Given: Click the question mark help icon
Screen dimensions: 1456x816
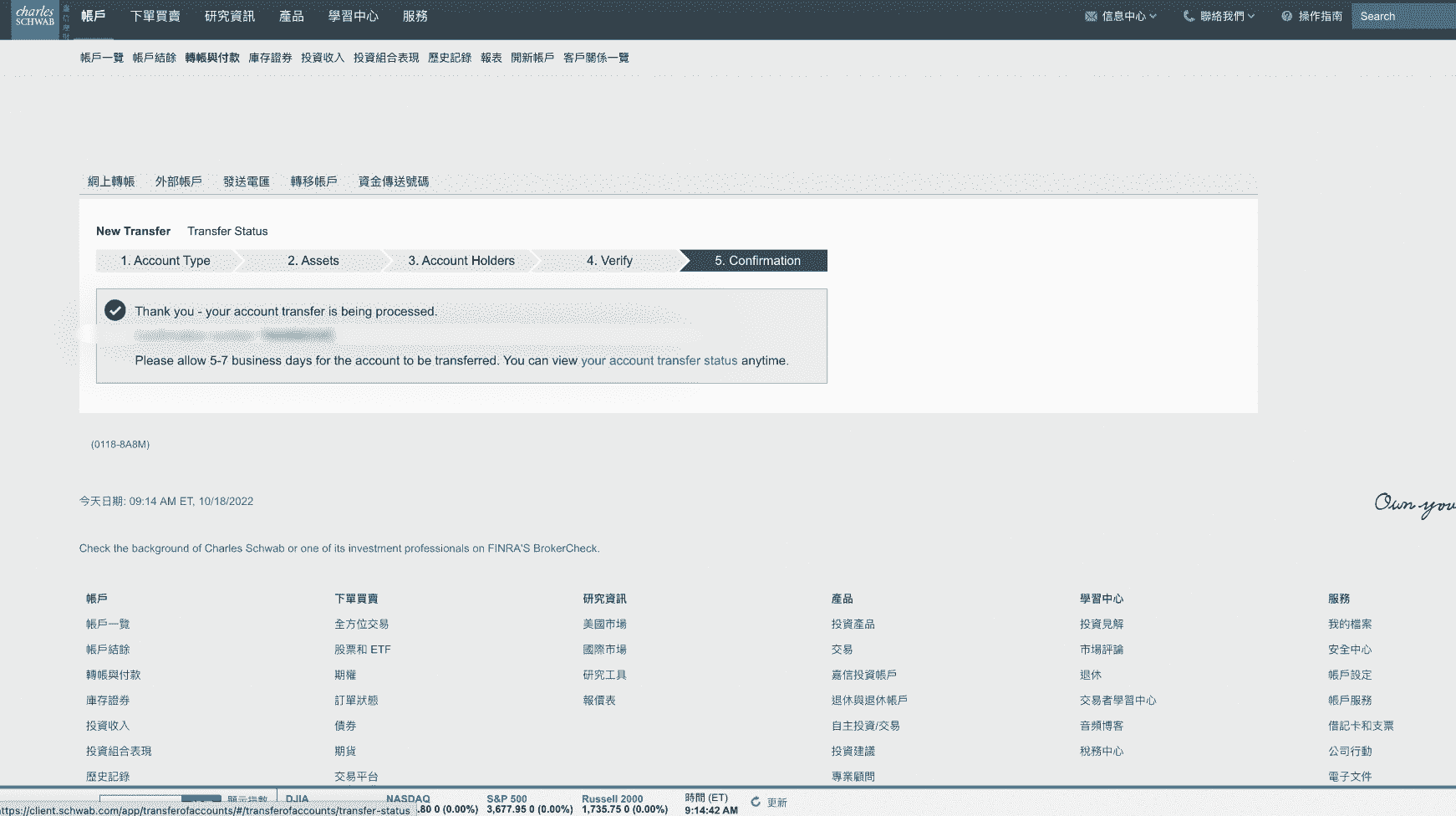Looking at the screenshot, I should (x=1286, y=16).
